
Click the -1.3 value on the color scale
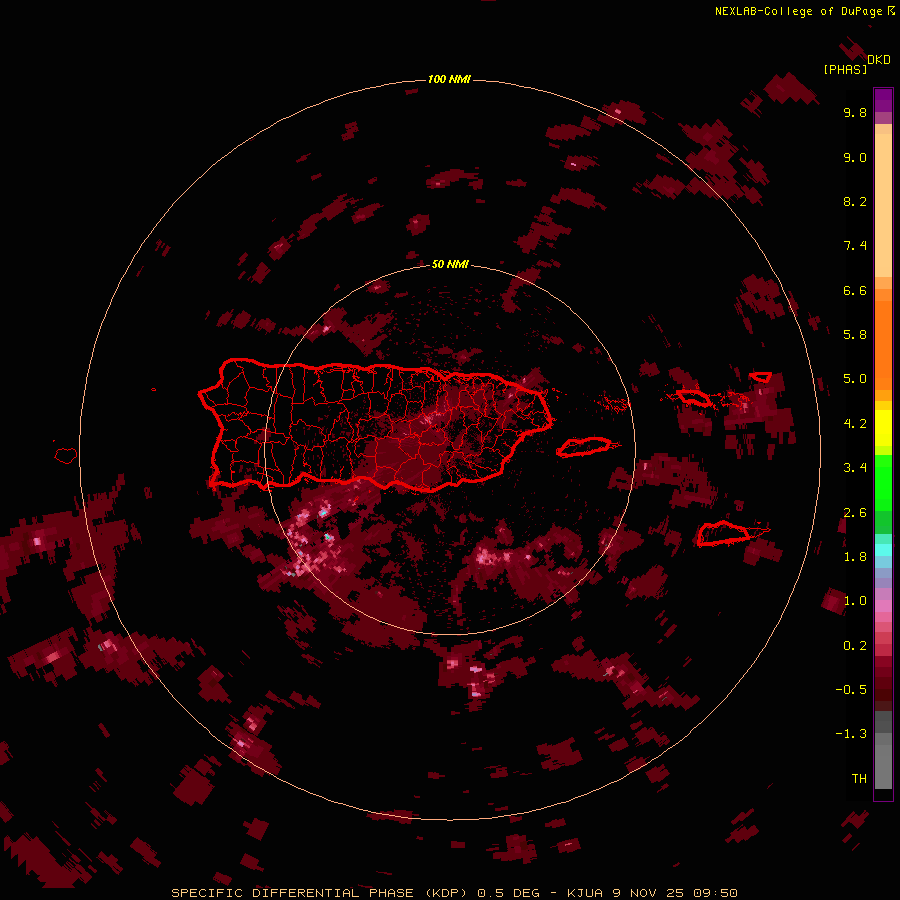point(851,734)
